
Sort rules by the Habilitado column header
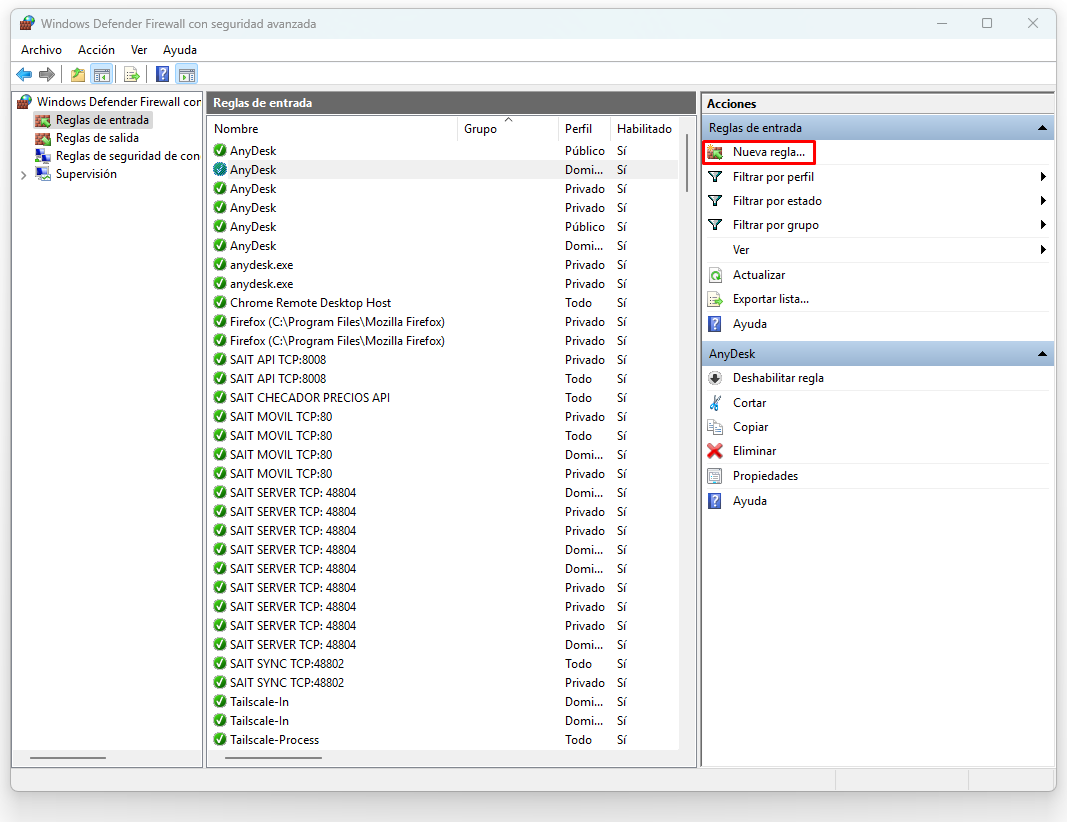pos(644,129)
